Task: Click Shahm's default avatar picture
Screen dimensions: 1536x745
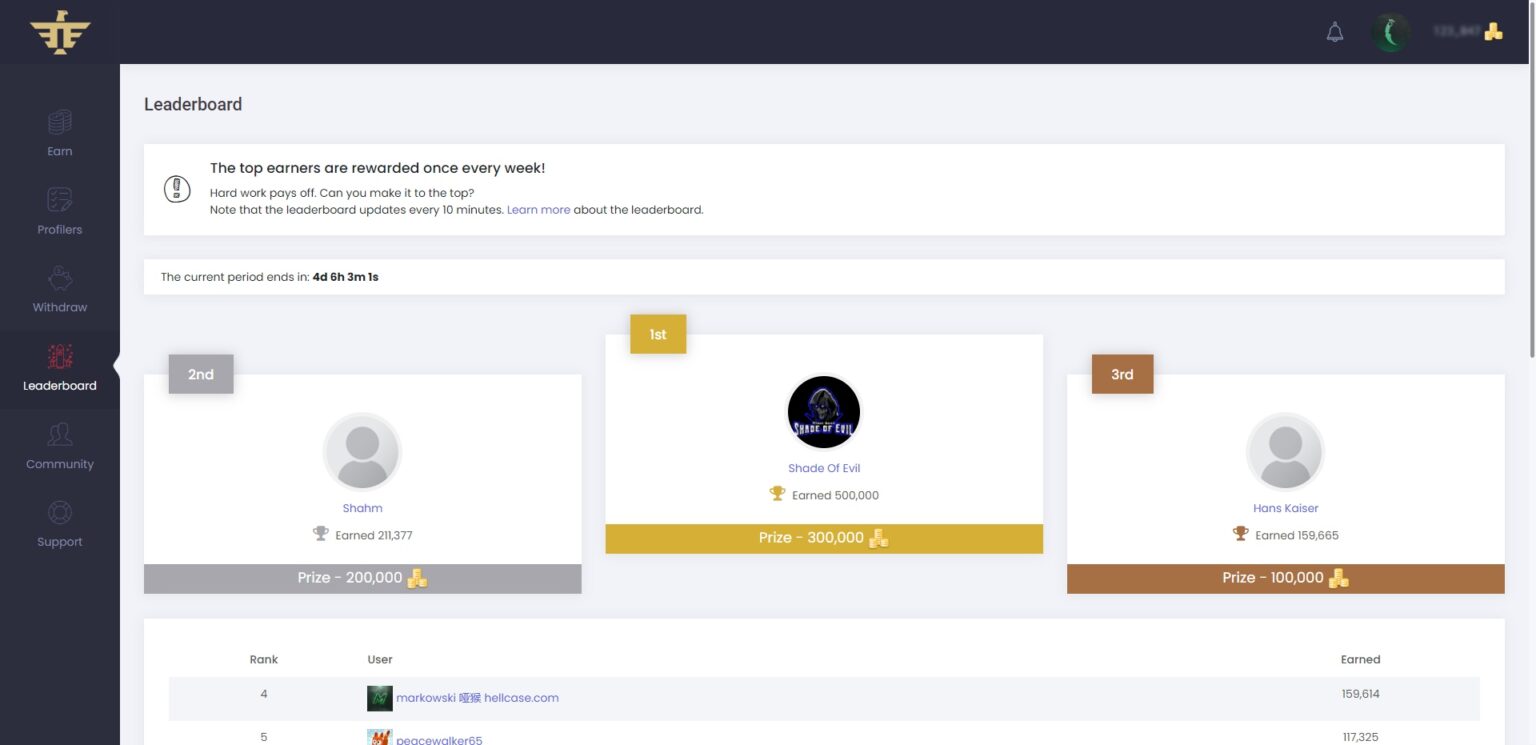Action: coord(362,452)
